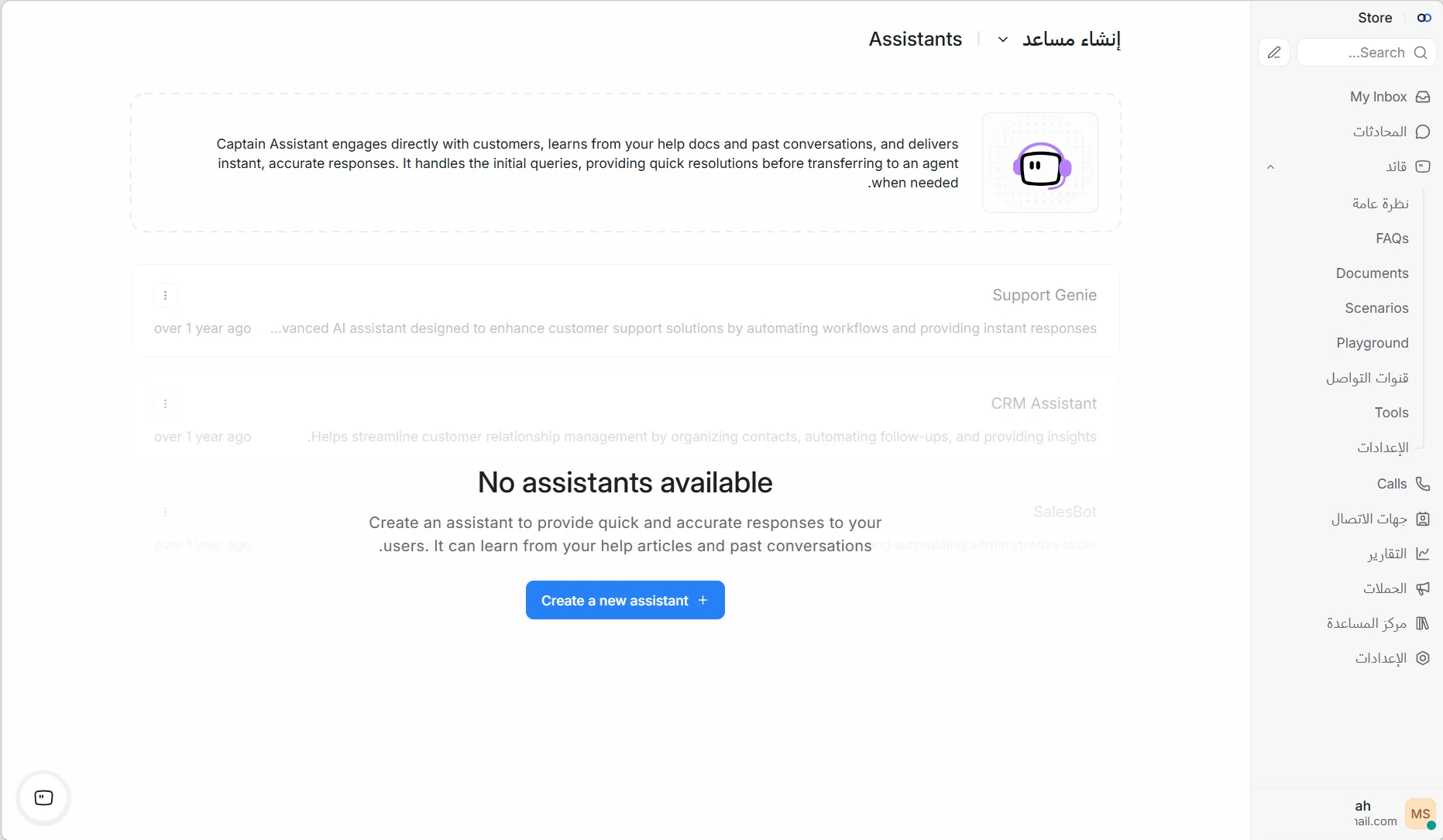1443x840 pixels.
Task: Open الإعدادات under the captain submenu
Action: [x=1383, y=447]
